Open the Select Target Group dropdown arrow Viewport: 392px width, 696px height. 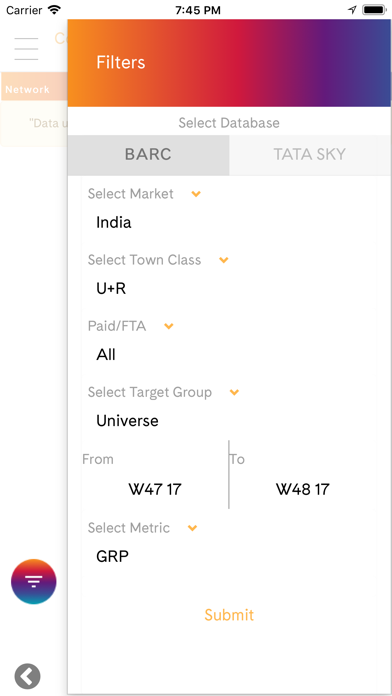(x=234, y=392)
